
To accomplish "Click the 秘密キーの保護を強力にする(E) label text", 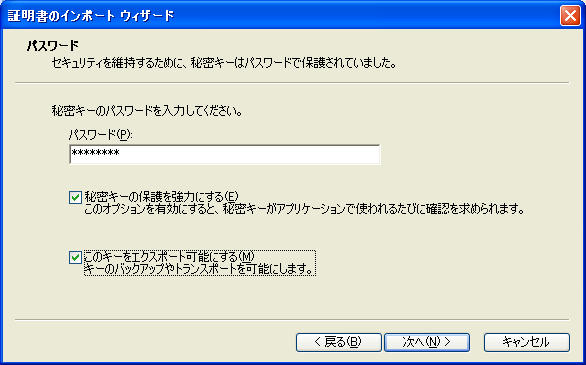I will (161, 196).
